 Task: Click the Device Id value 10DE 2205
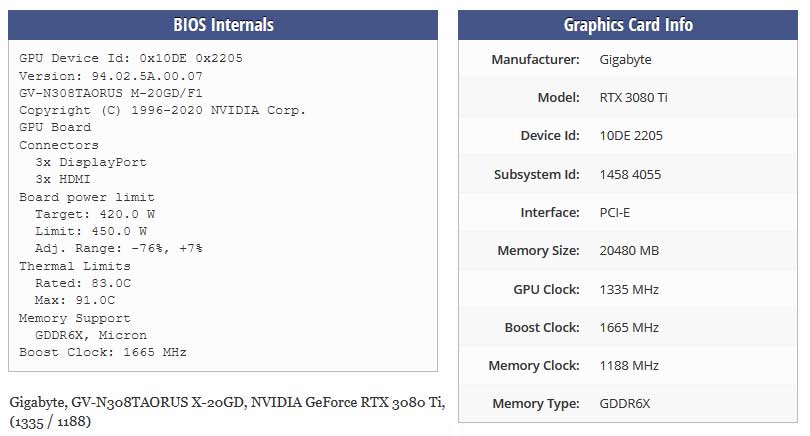(631, 136)
